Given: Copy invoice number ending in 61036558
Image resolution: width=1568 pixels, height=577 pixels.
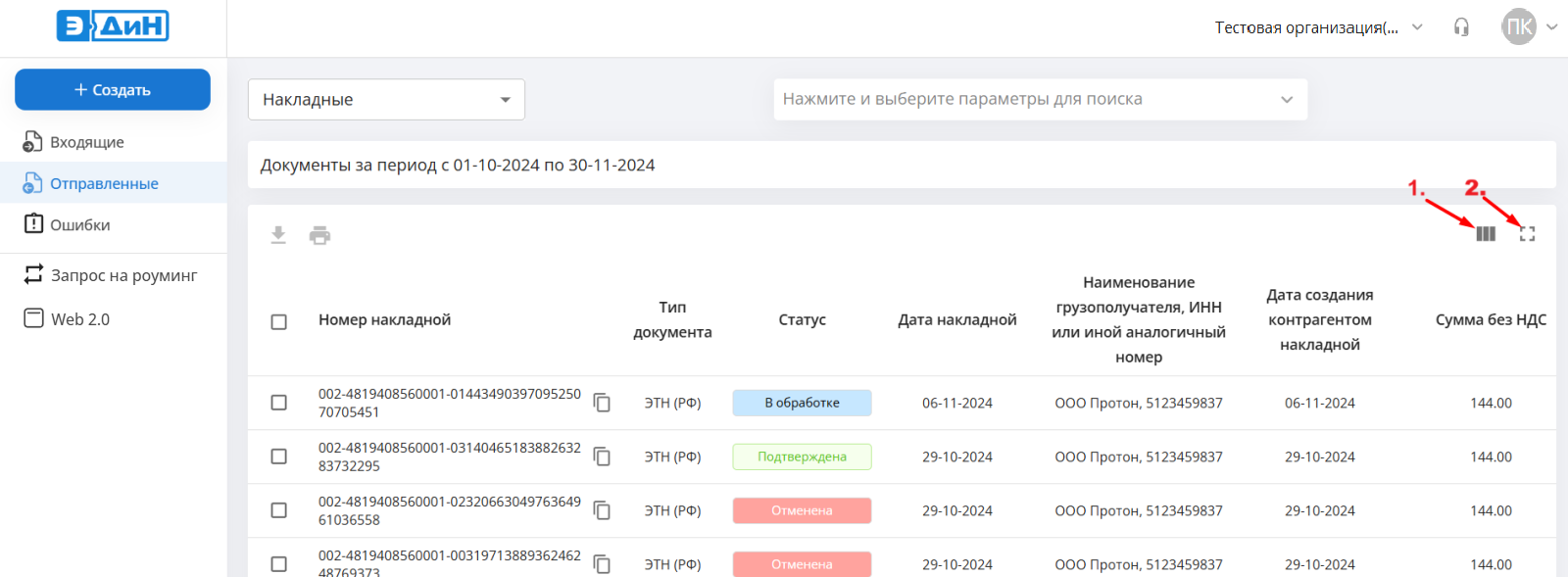Looking at the screenshot, I should click(602, 510).
